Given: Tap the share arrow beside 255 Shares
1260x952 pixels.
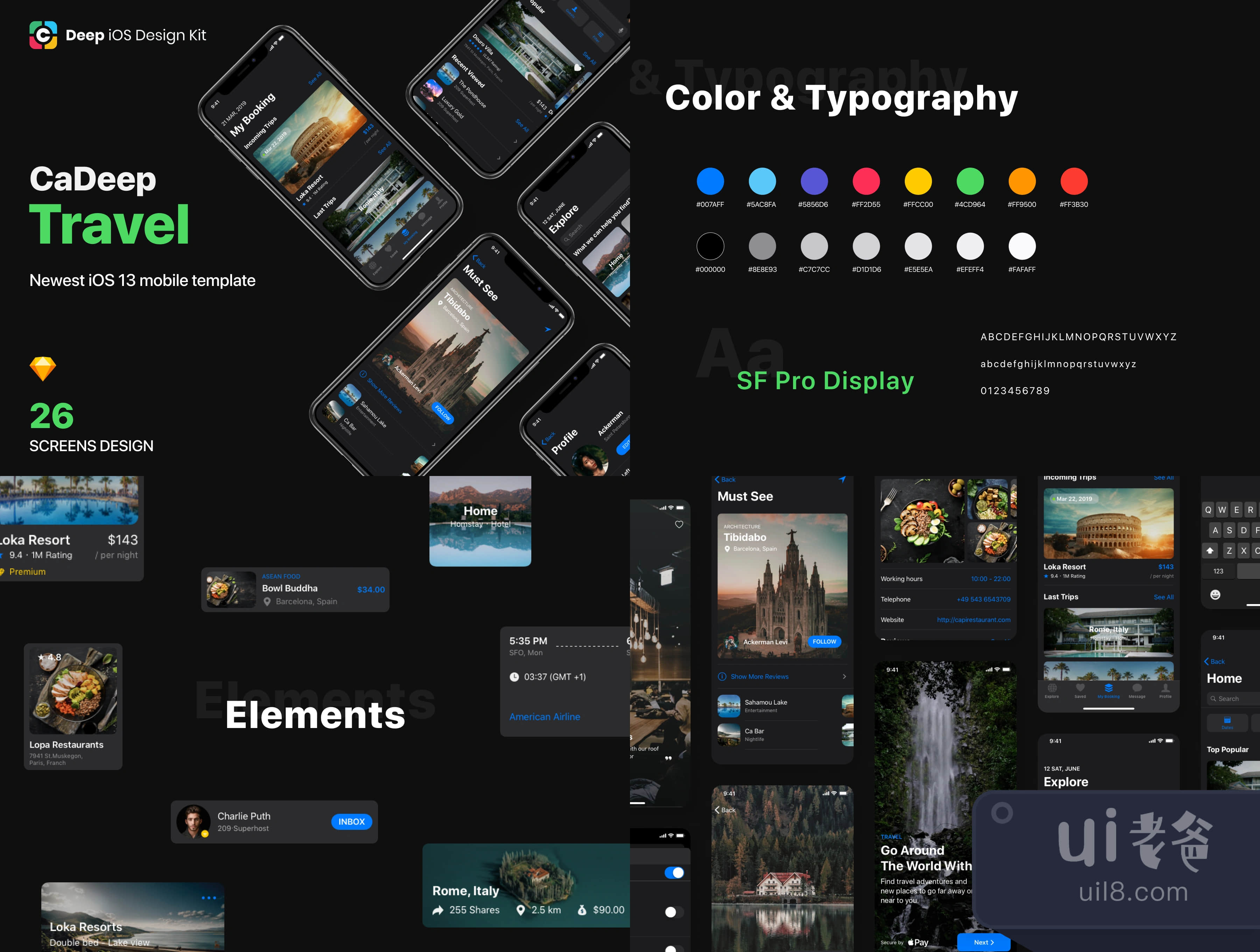Looking at the screenshot, I should pos(437,910).
